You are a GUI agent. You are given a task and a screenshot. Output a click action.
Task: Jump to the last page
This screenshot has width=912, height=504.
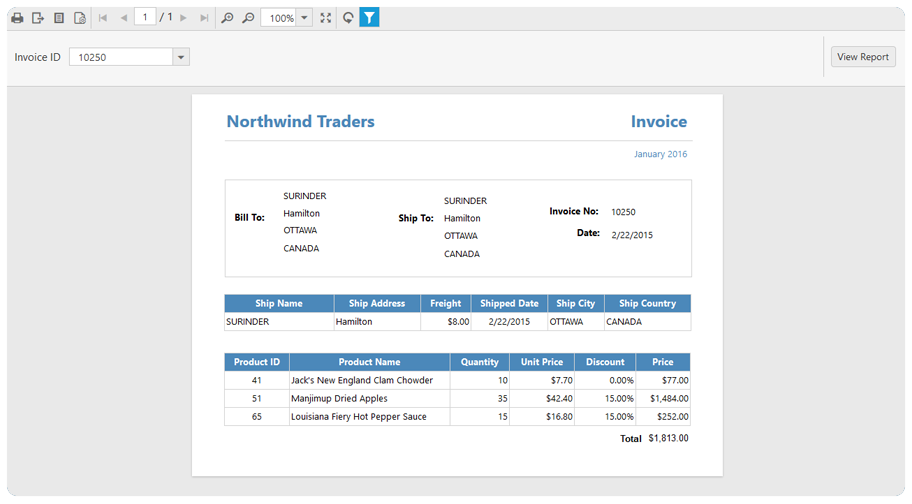pyautogui.click(x=204, y=18)
